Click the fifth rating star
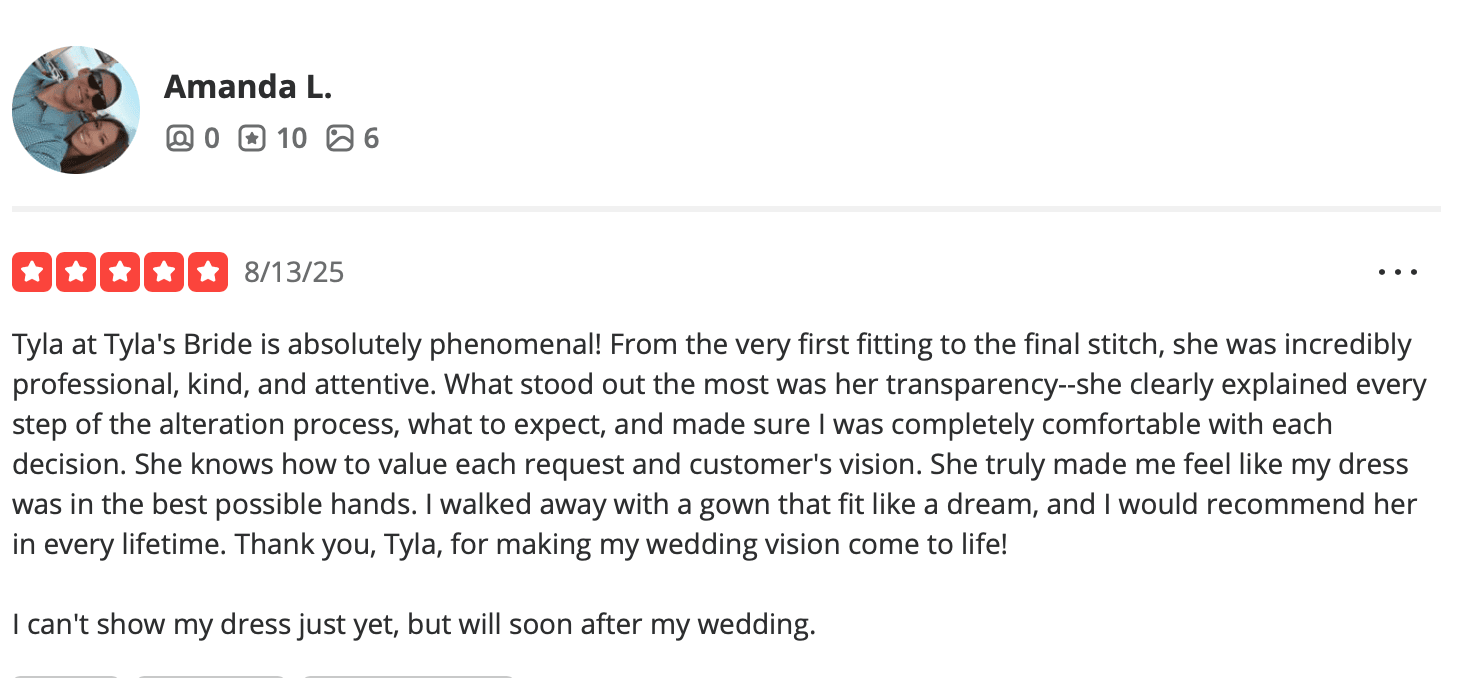Image resolution: width=1466 pixels, height=678 pixels. (x=208, y=272)
